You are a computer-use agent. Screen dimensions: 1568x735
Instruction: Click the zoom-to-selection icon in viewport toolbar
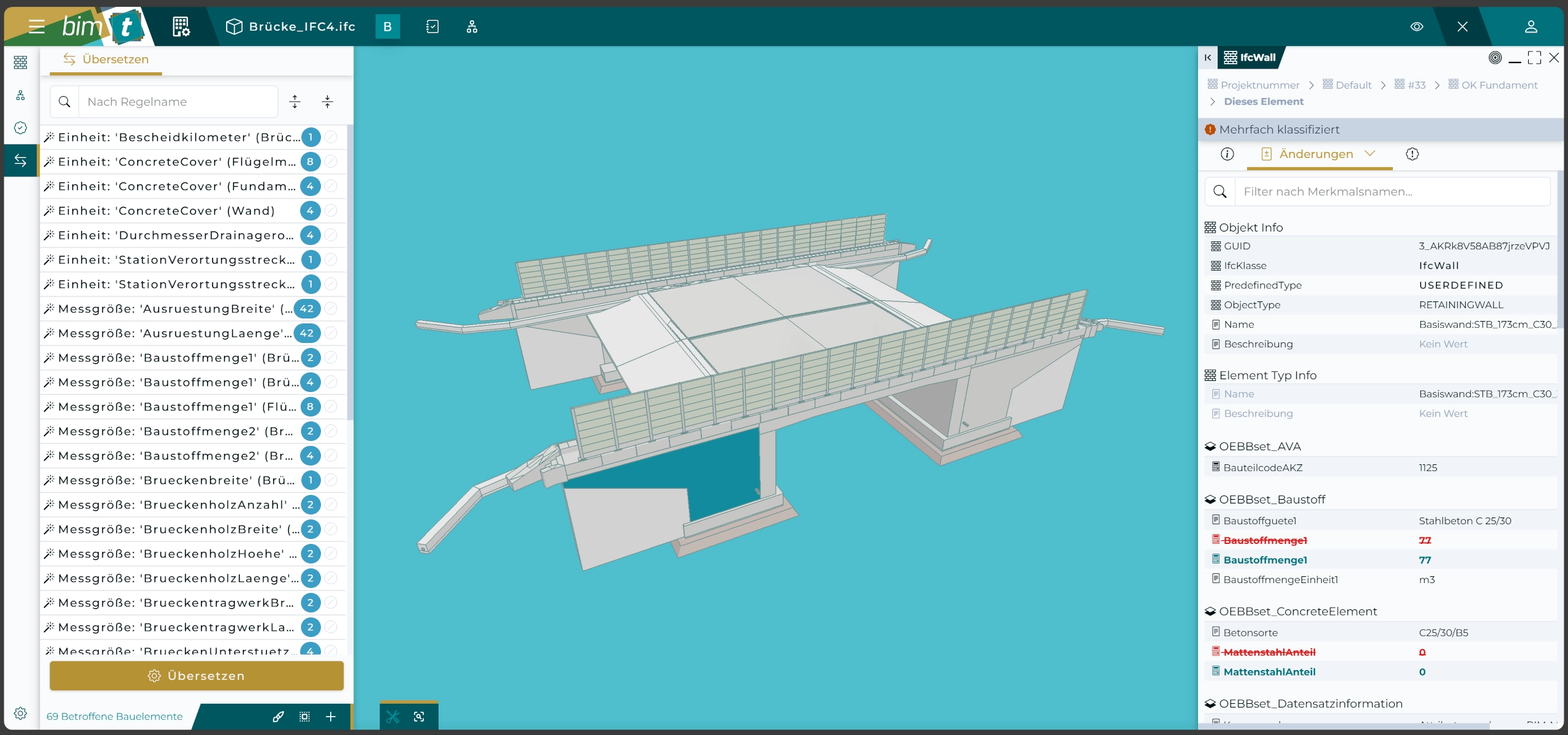[419, 717]
